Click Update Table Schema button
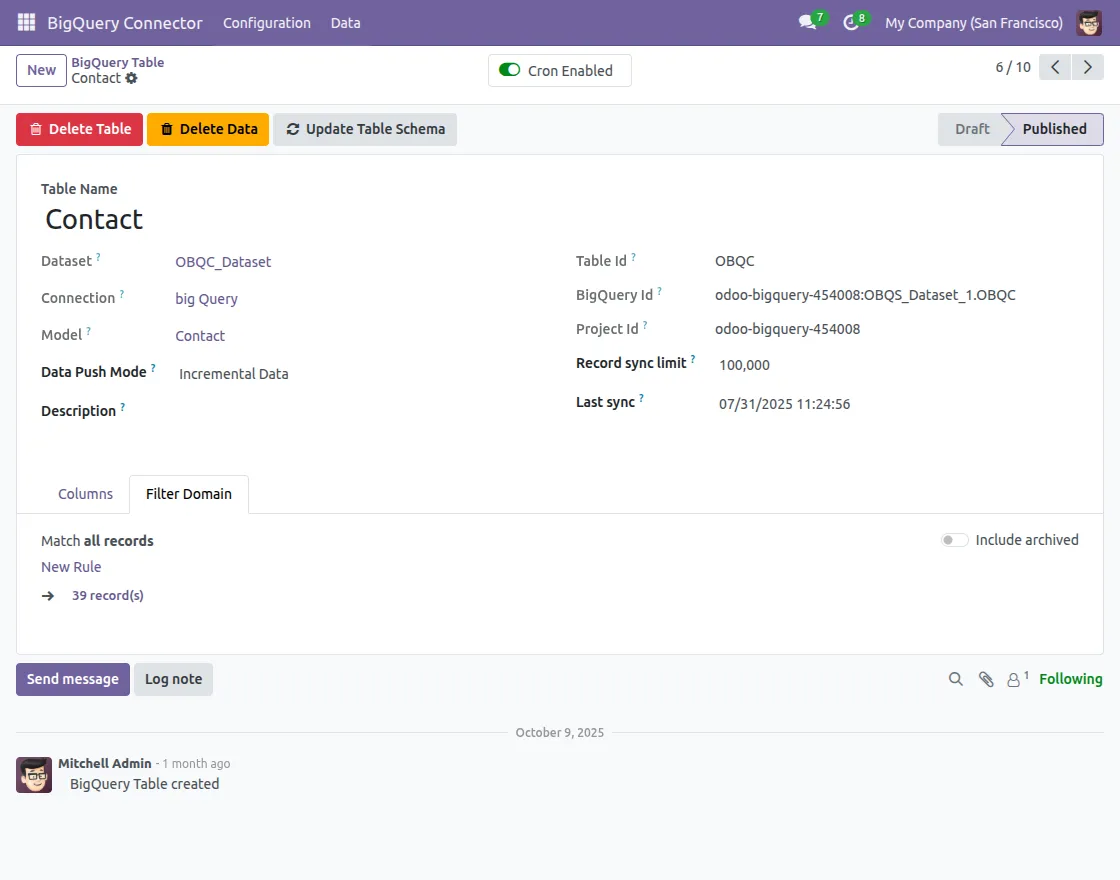1120x880 pixels. point(365,129)
